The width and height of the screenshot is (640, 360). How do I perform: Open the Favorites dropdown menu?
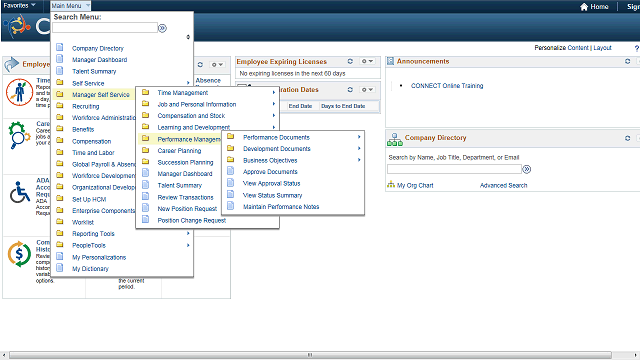(x=19, y=5)
